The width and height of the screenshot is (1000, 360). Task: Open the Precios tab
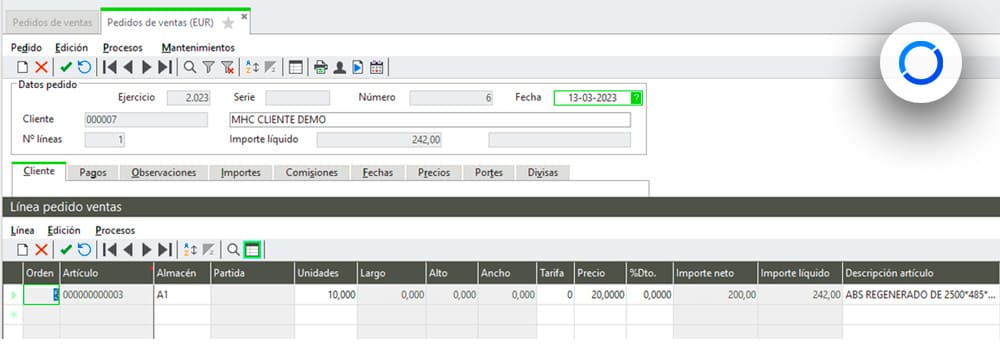(x=434, y=172)
